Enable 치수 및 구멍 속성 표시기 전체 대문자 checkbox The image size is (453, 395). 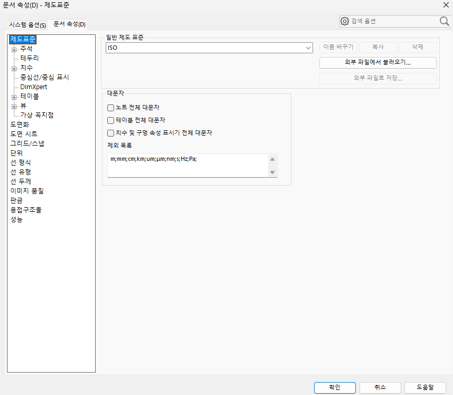click(x=111, y=133)
